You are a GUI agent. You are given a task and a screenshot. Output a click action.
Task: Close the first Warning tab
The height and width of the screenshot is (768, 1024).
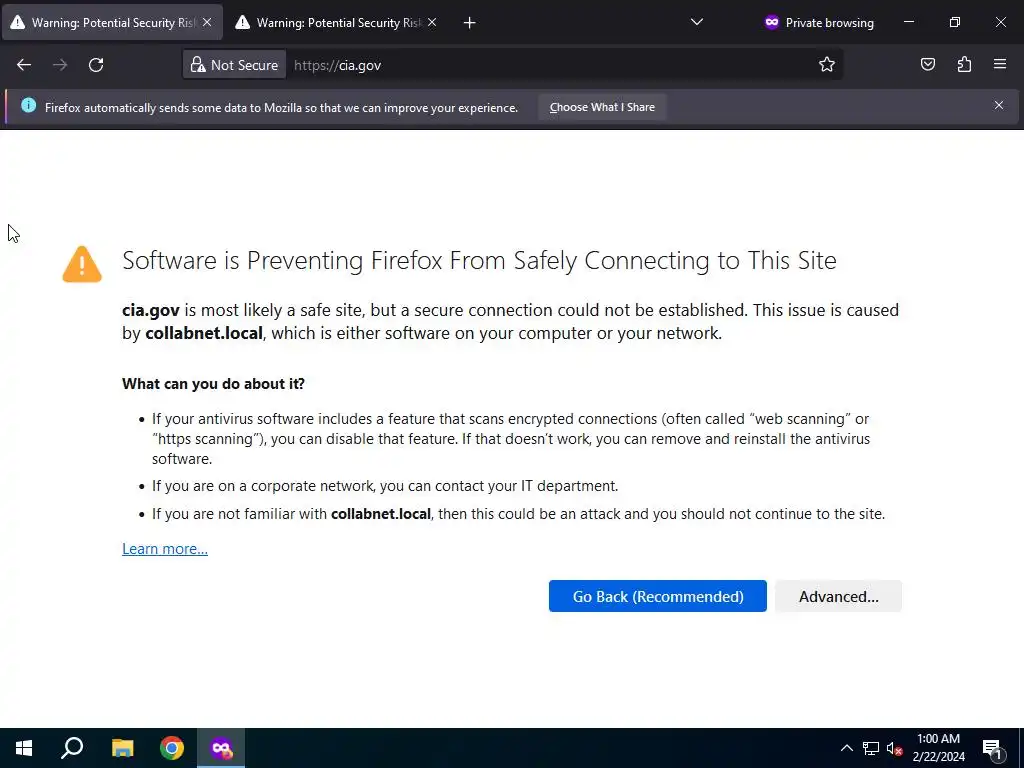pos(207,22)
